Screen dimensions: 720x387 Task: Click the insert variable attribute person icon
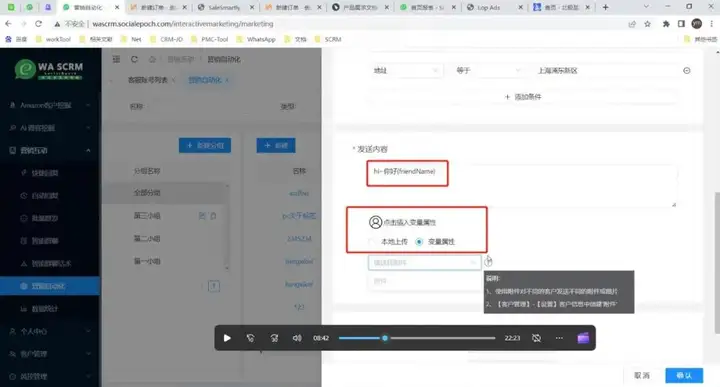point(376,222)
